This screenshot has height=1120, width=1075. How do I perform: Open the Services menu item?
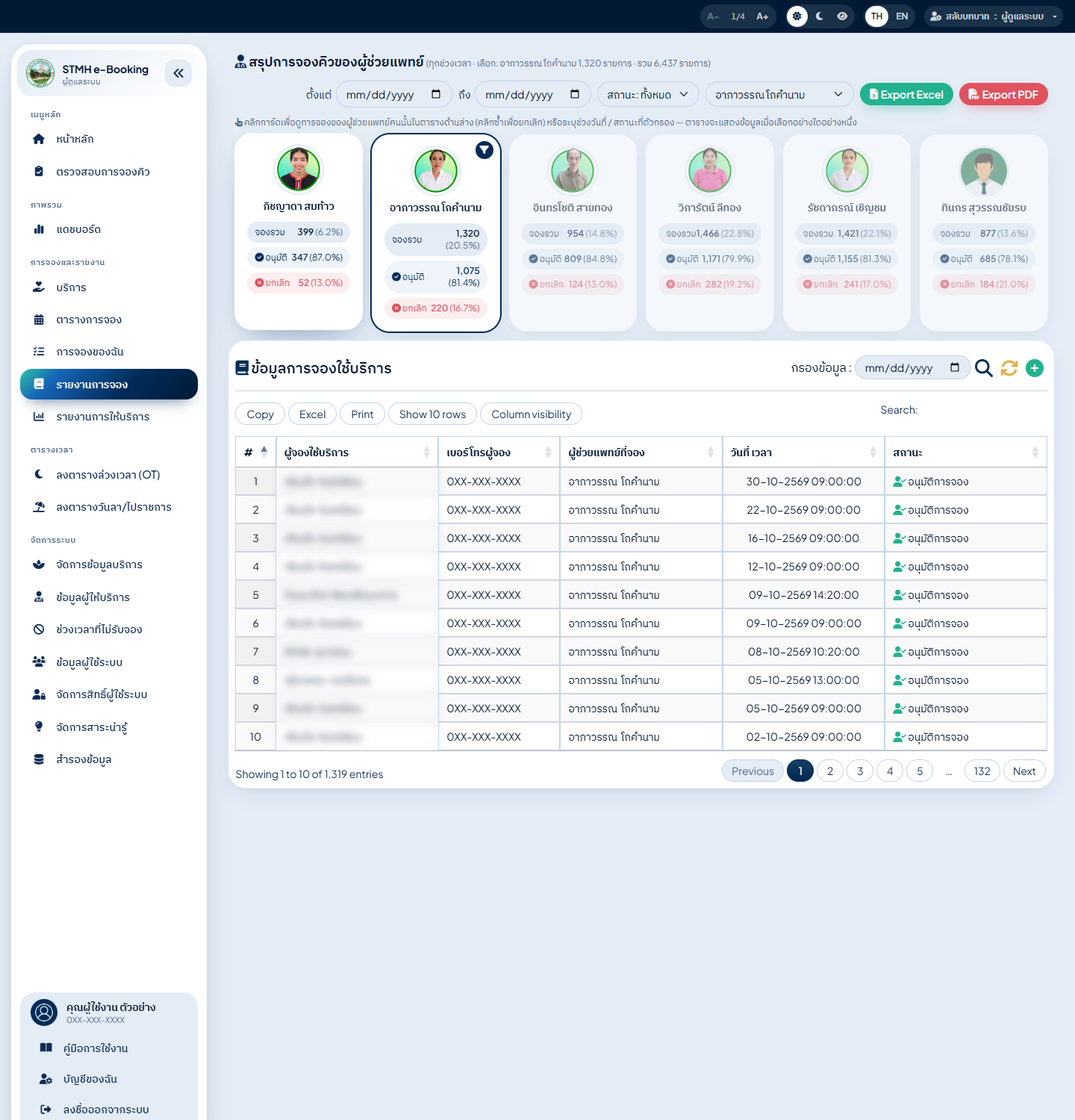(109, 287)
